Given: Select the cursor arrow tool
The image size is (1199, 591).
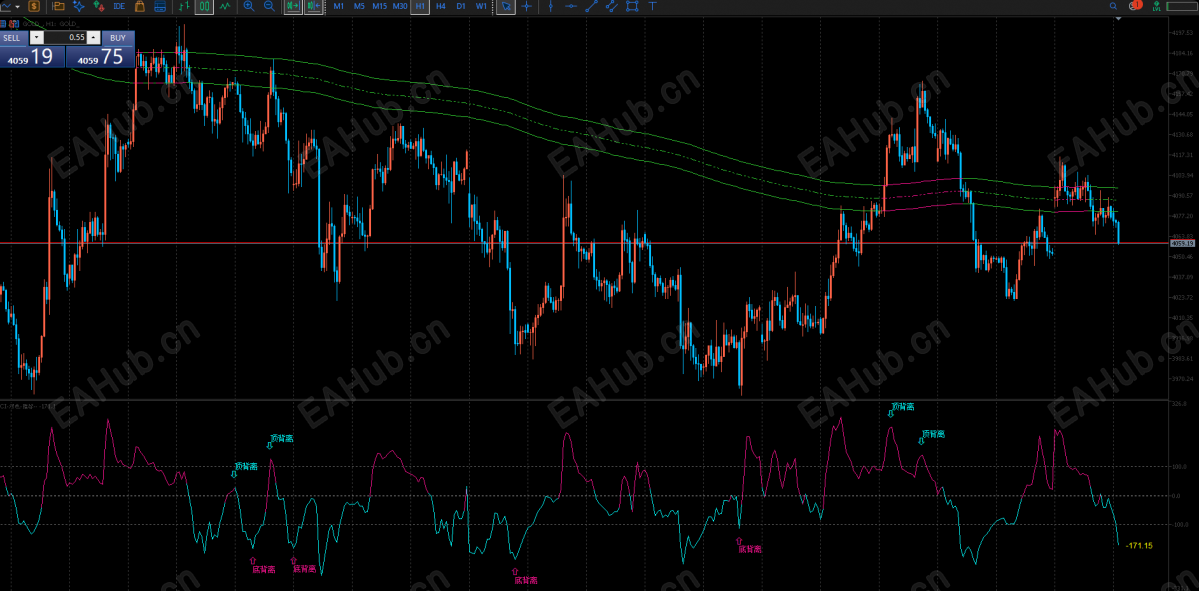Looking at the screenshot, I should tap(505, 6).
